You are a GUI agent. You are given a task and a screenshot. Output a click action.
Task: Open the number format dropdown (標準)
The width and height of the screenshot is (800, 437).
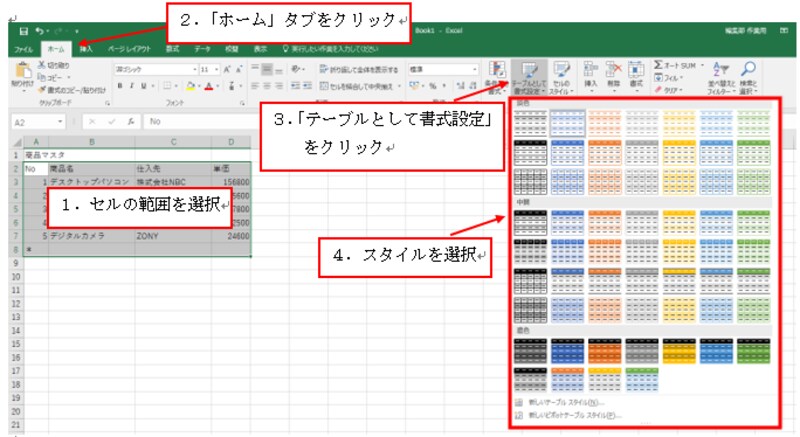pyautogui.click(x=474, y=69)
